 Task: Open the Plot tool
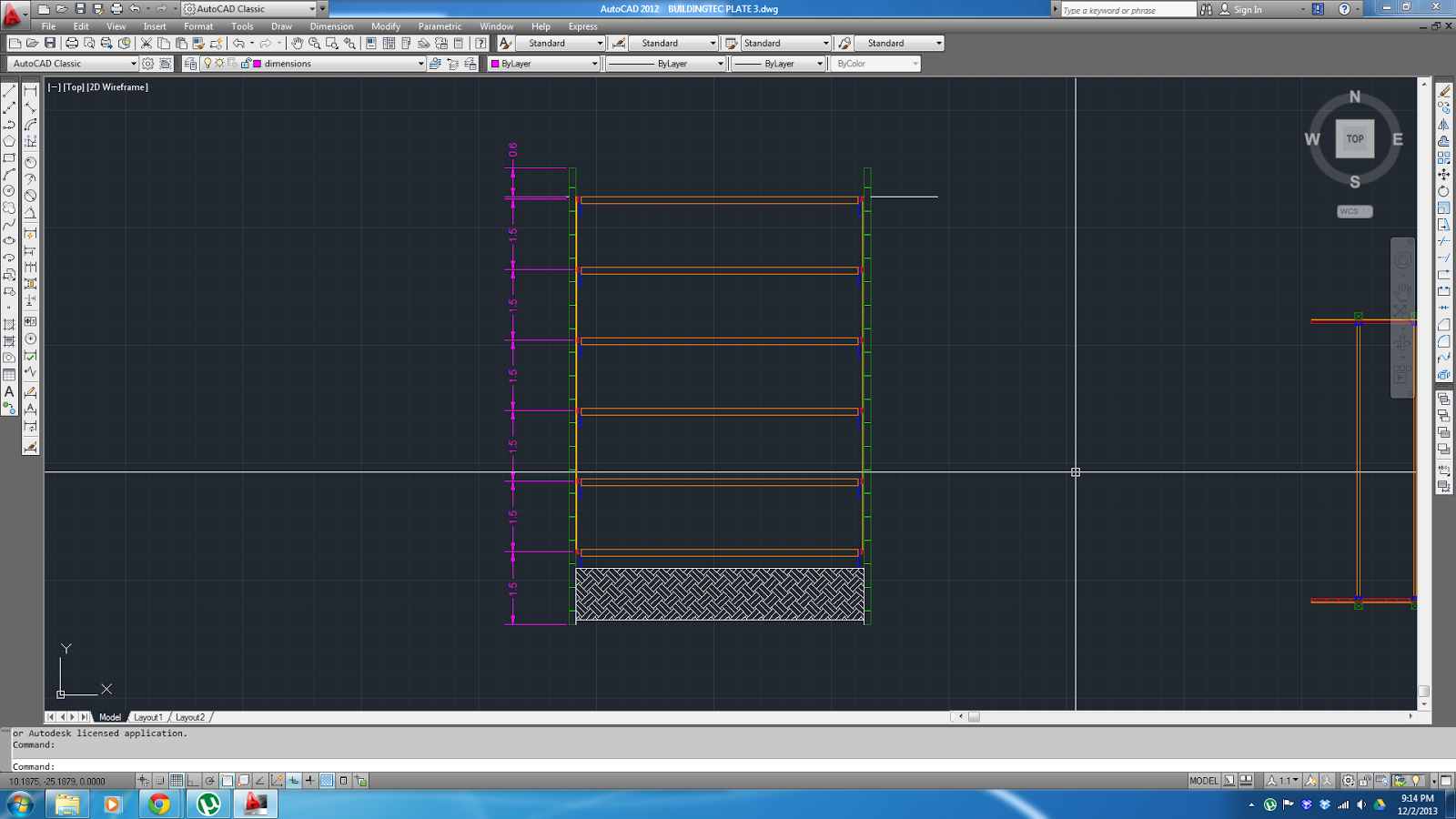(70, 44)
